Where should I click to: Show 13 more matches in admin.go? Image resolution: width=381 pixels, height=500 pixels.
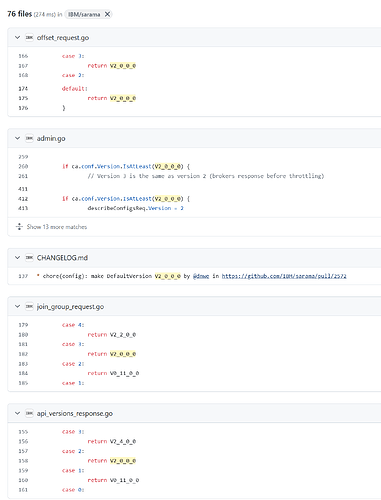click(x=57, y=227)
